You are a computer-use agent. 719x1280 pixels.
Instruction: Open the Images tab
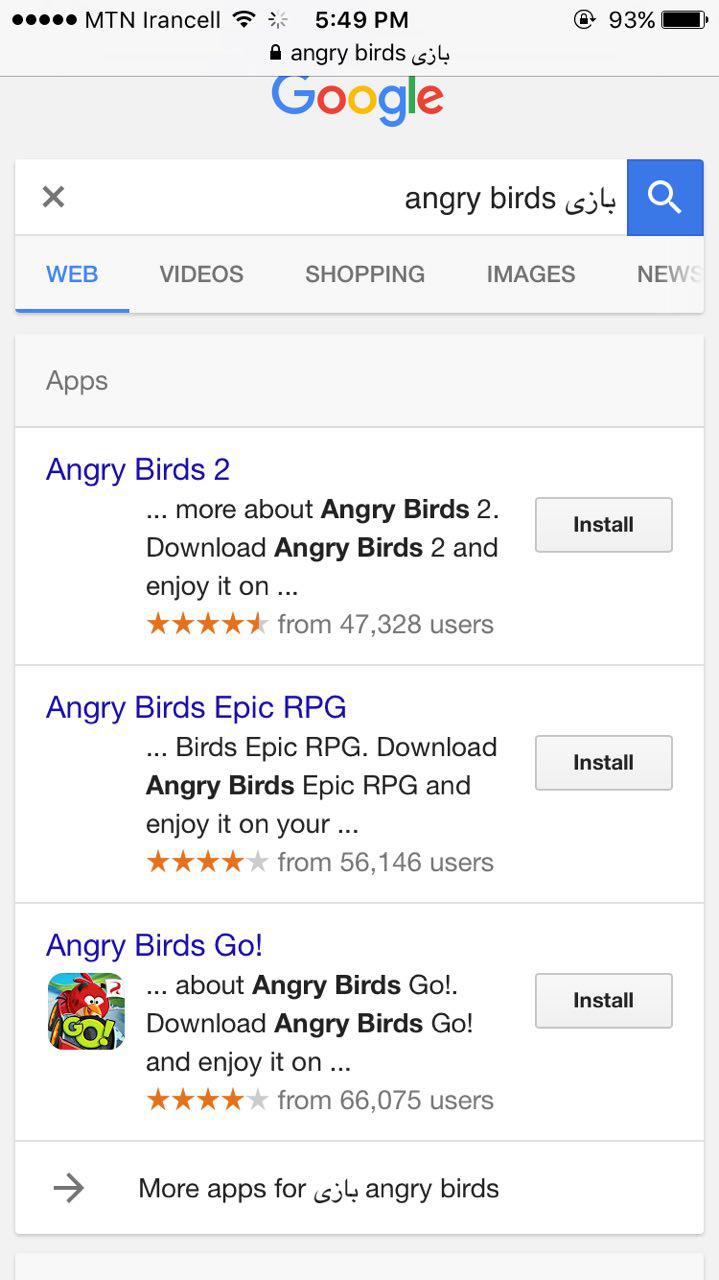[x=531, y=274]
